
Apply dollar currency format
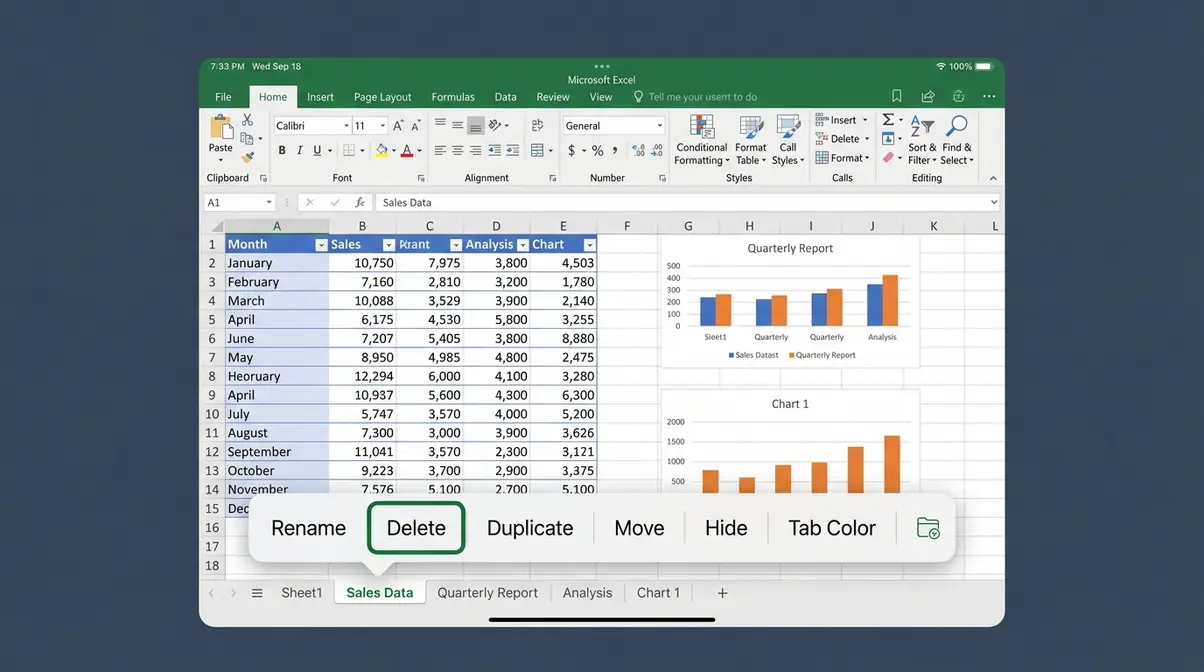point(571,150)
